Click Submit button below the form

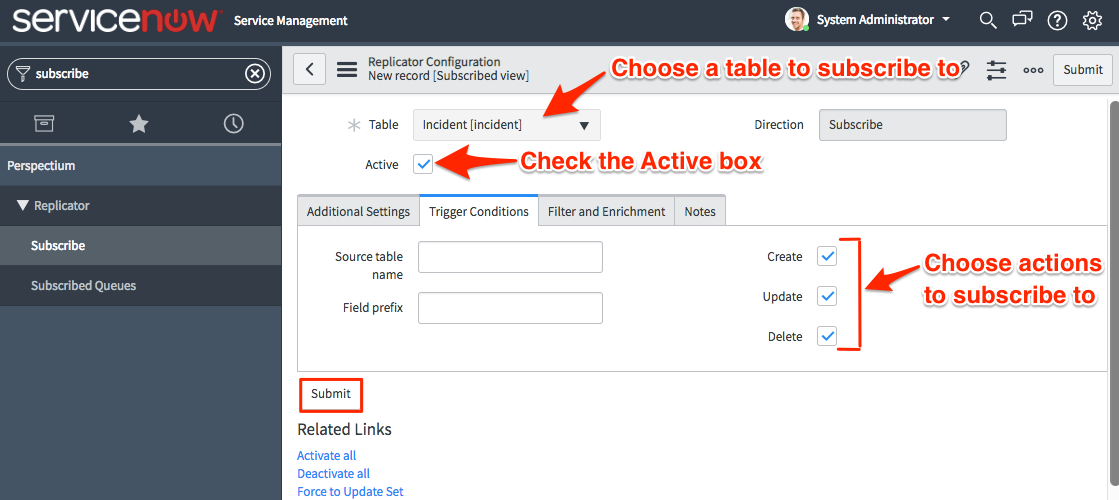(331, 394)
